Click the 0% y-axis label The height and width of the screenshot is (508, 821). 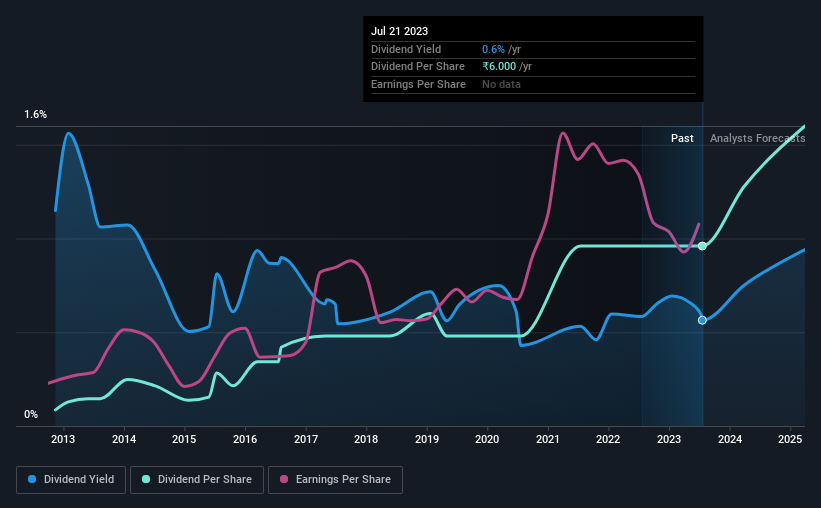pos(31,414)
